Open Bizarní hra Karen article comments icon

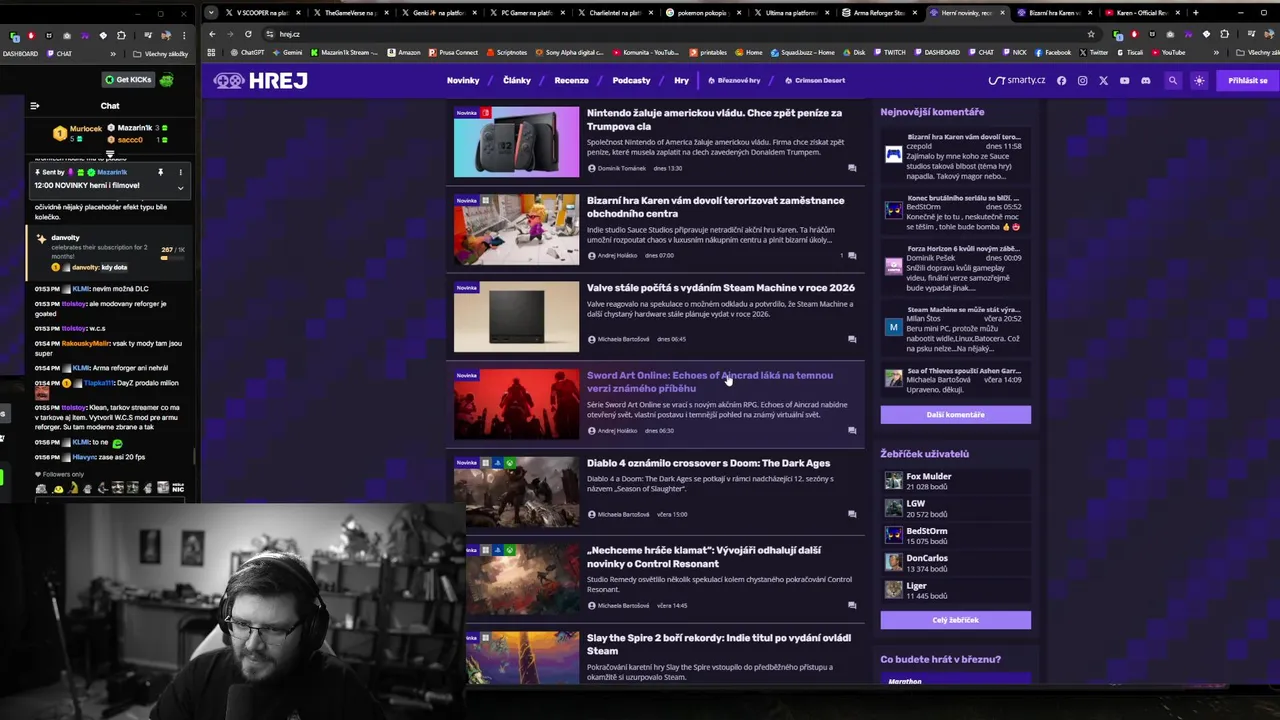click(x=852, y=256)
